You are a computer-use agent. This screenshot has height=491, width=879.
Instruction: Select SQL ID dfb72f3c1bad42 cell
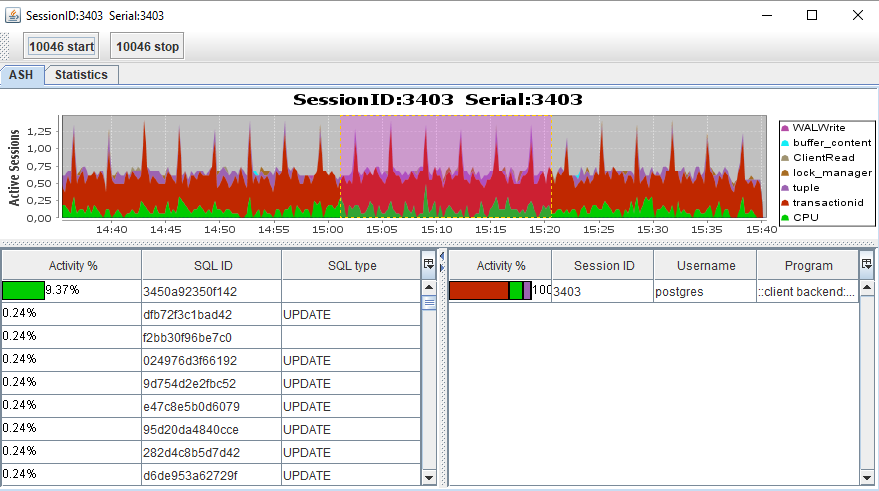(211, 314)
